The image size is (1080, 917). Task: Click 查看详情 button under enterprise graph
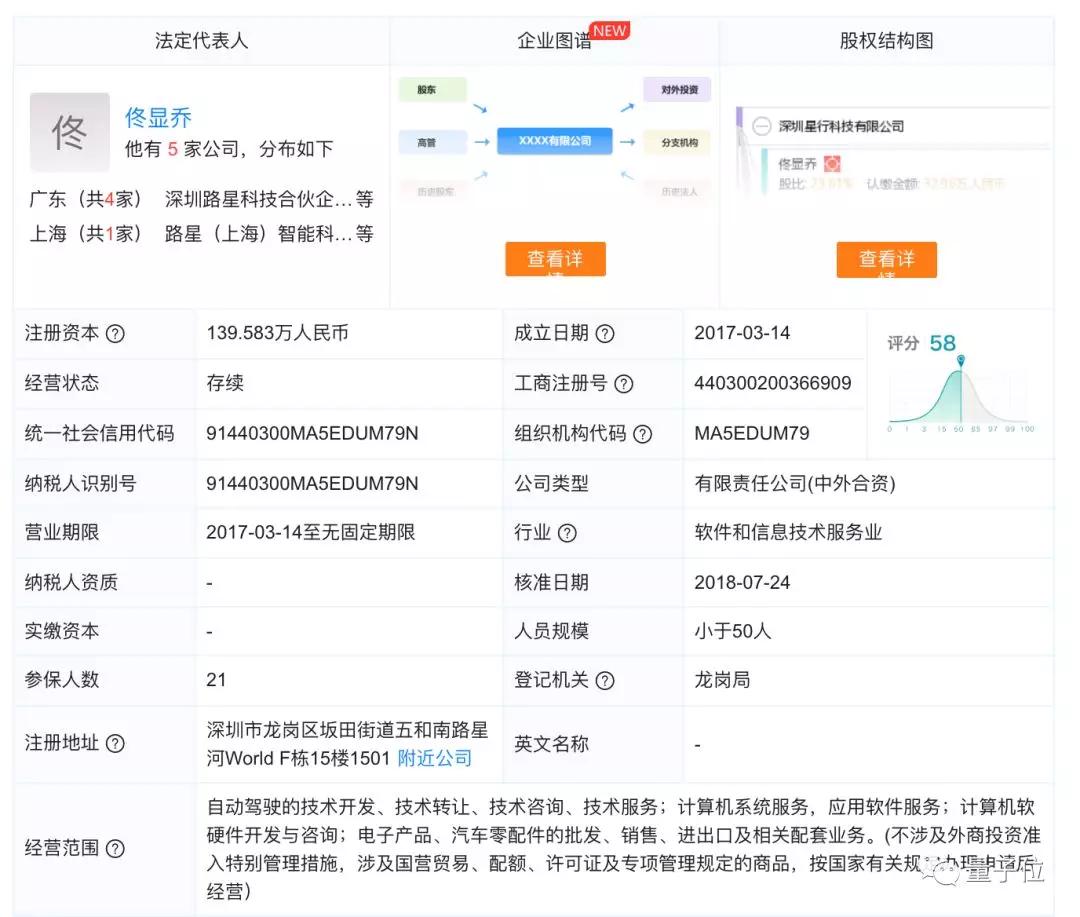[x=555, y=259]
